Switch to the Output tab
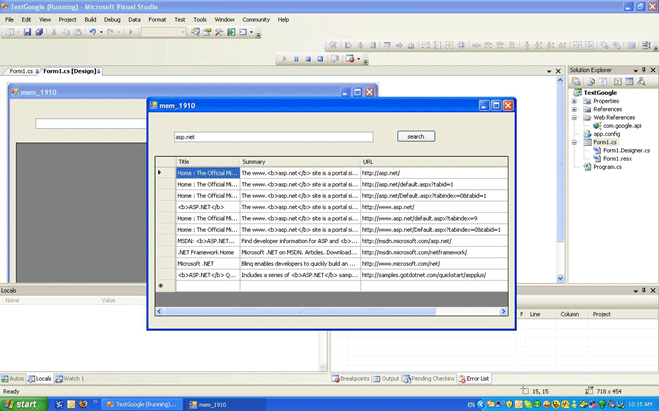The image size is (659, 411). coord(386,379)
